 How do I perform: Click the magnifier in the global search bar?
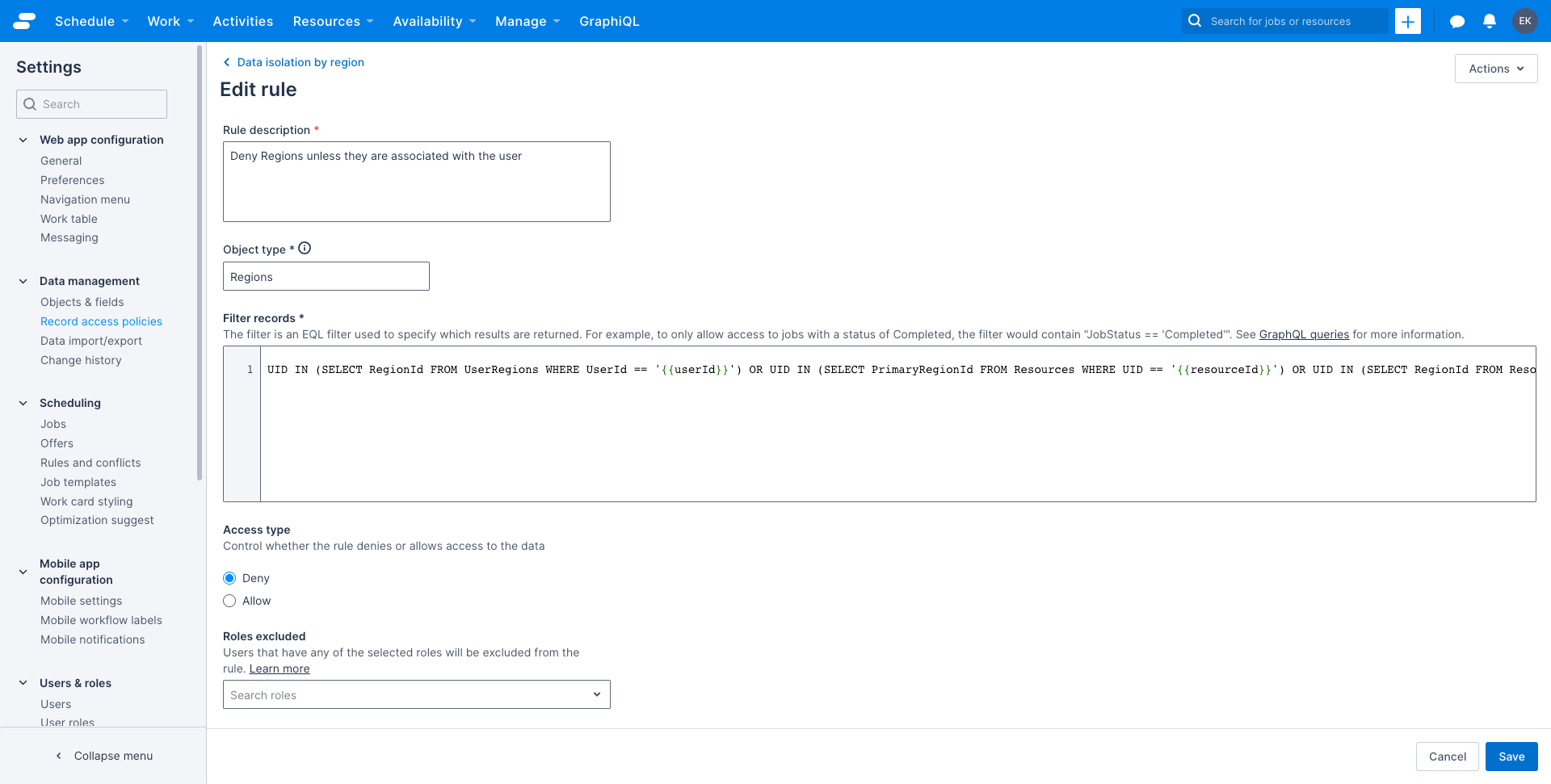point(1195,21)
